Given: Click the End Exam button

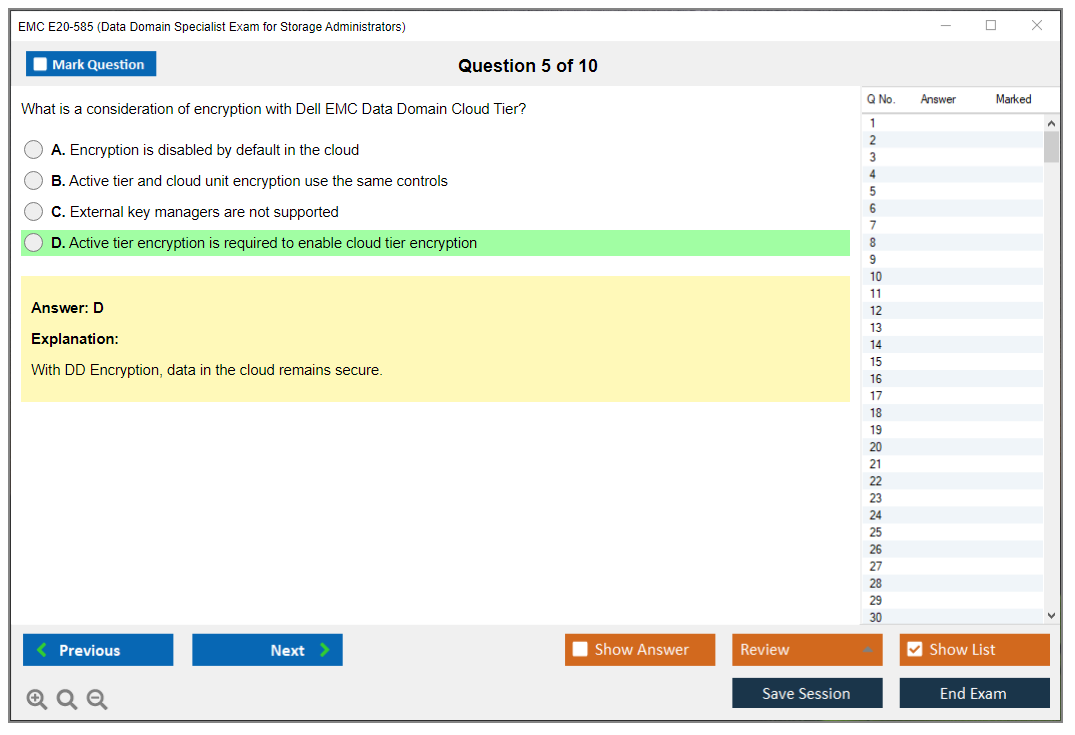Looking at the screenshot, I should pos(974,693).
